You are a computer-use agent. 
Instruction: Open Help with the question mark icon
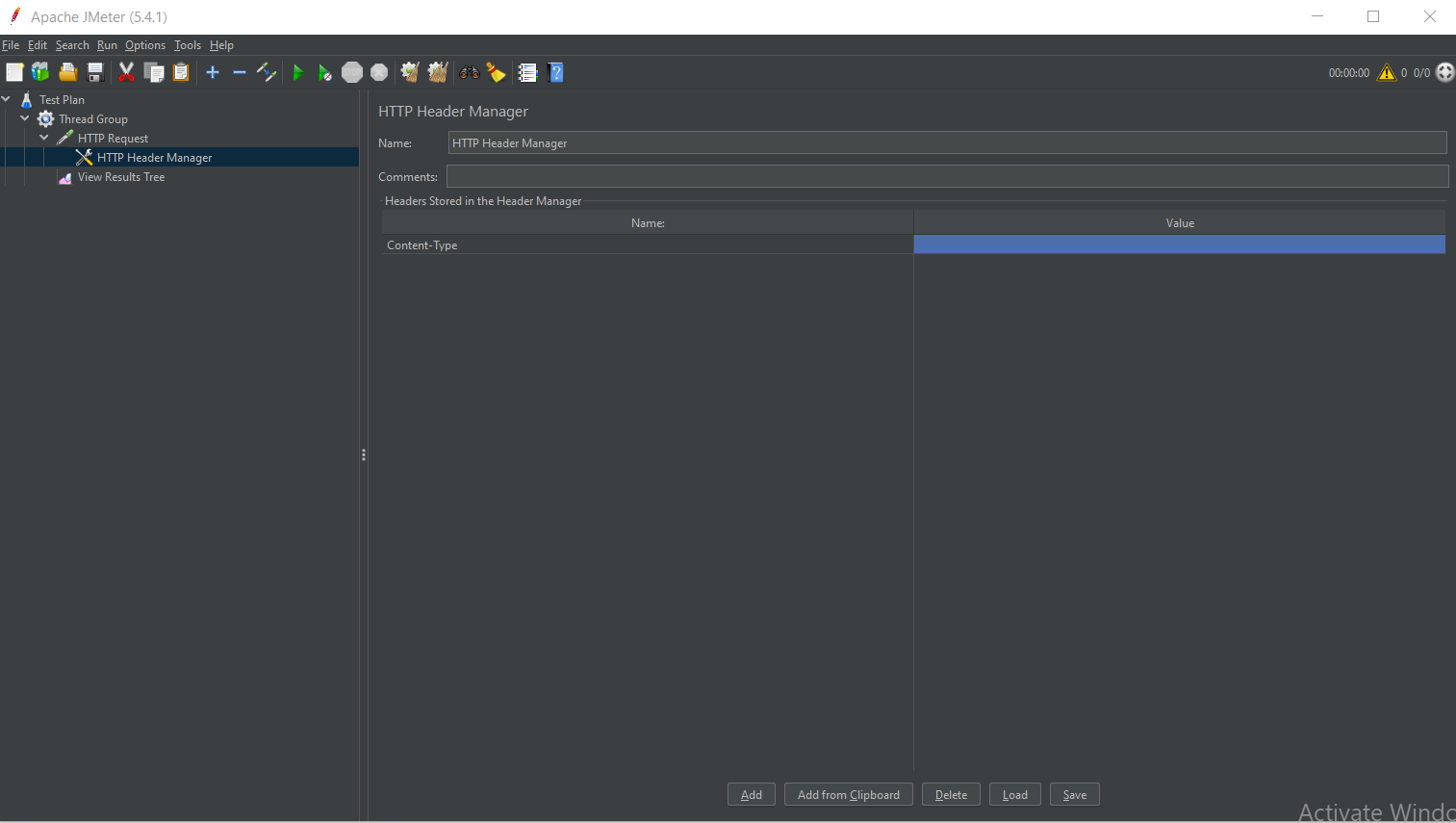[555, 72]
